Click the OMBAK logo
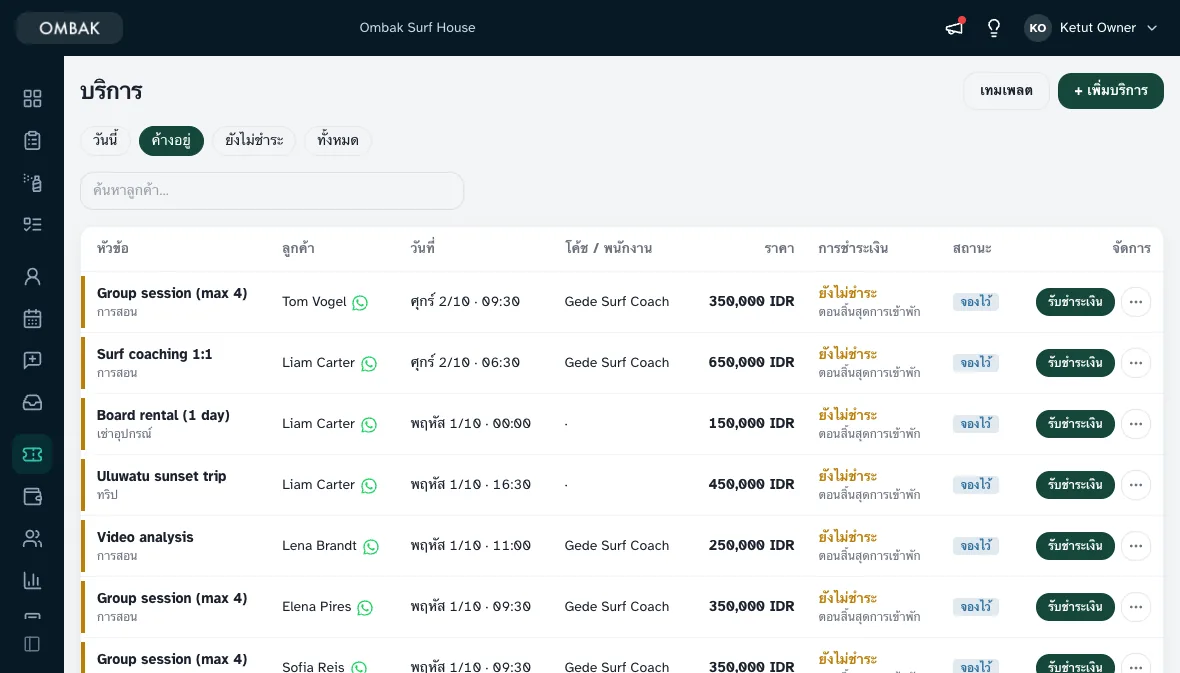Screen dimensions: 1180x673 tap(69, 28)
